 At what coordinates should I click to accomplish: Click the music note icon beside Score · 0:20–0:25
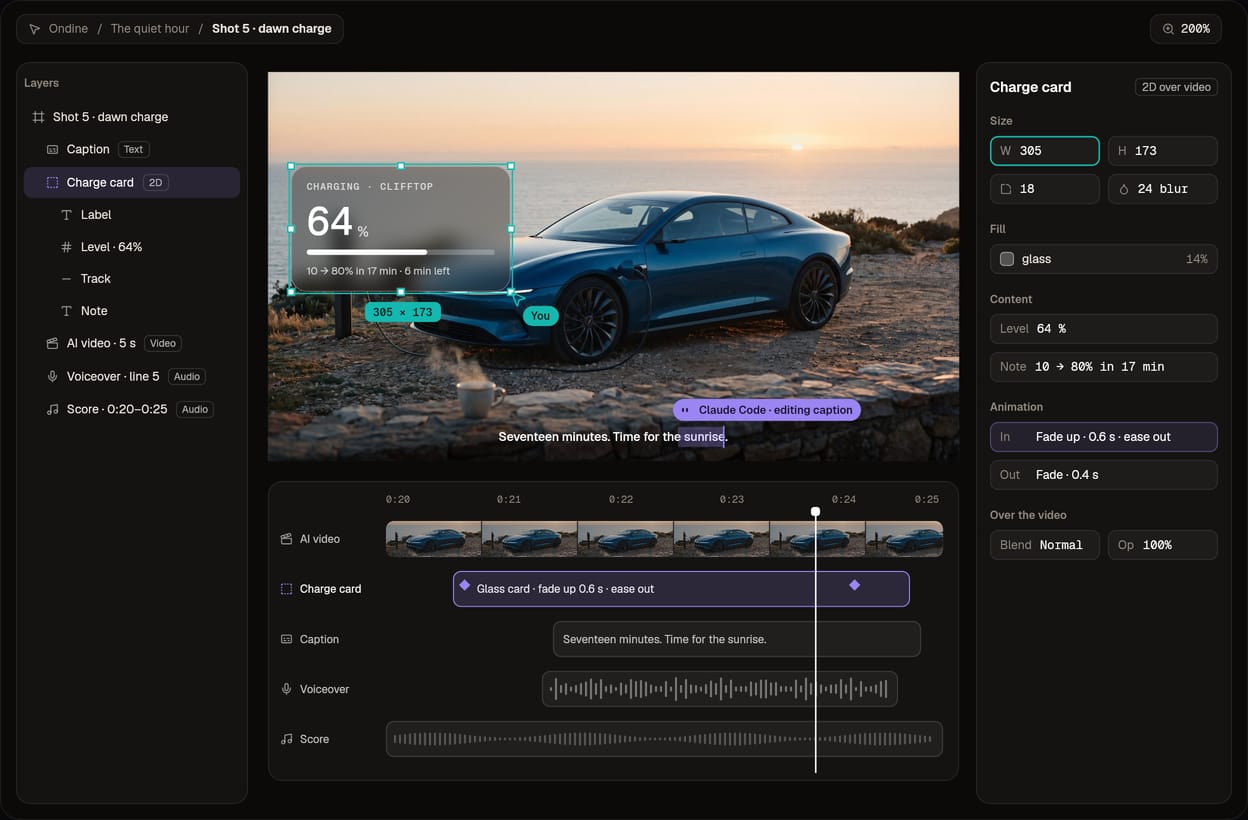(x=53, y=409)
